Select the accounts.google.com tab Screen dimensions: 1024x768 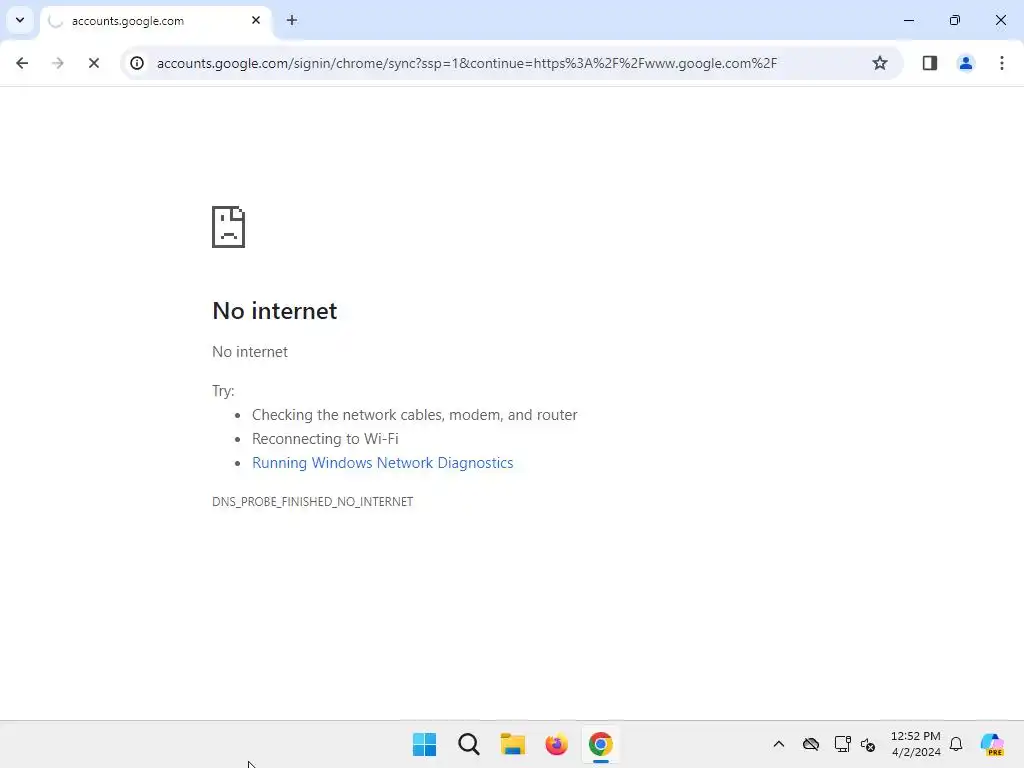[155, 21]
